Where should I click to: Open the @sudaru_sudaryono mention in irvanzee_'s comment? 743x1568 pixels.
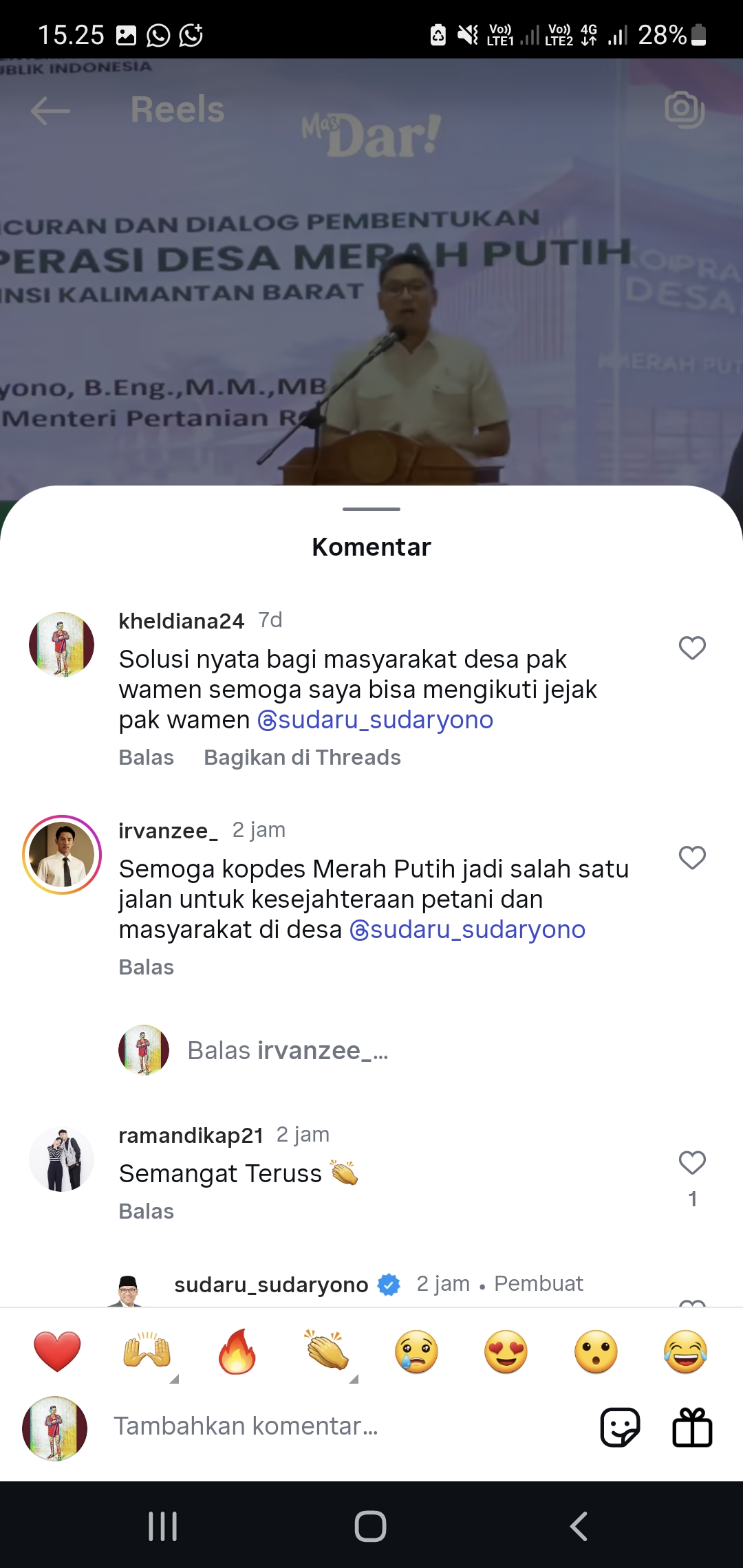point(468,929)
